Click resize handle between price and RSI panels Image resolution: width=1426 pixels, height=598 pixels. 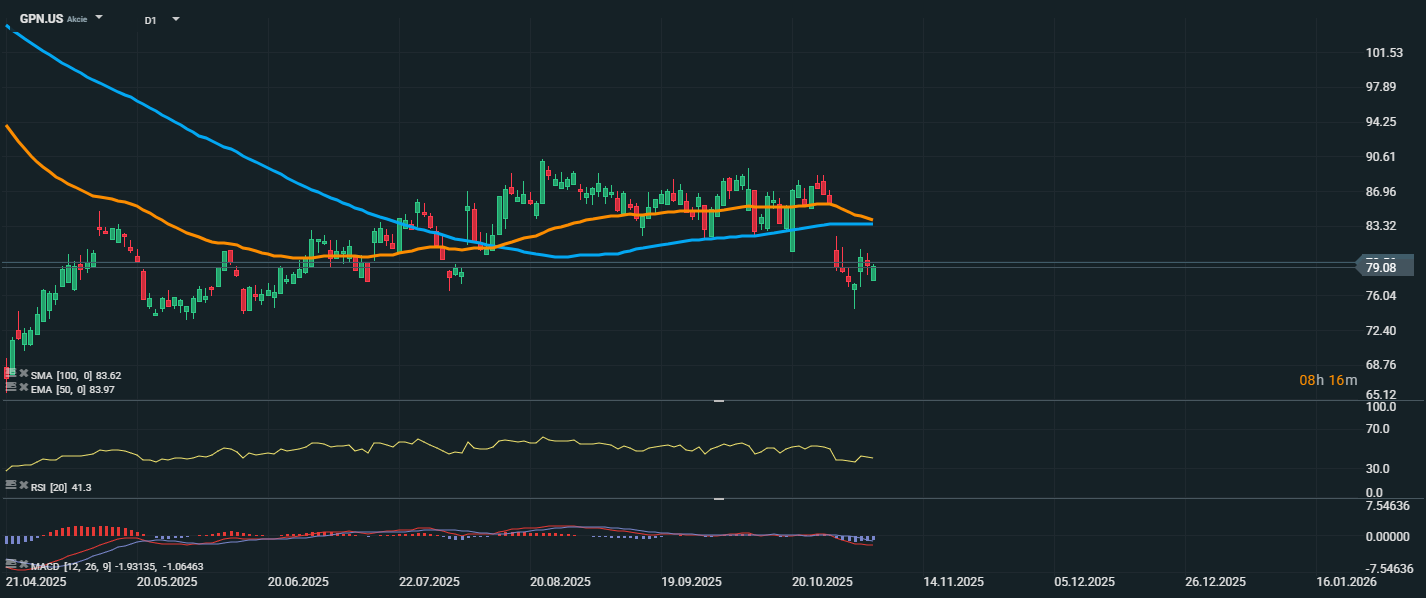718,400
